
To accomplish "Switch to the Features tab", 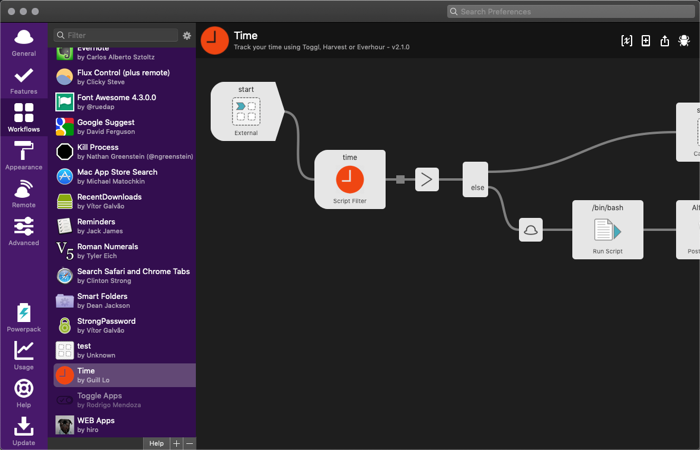I will coord(24,80).
